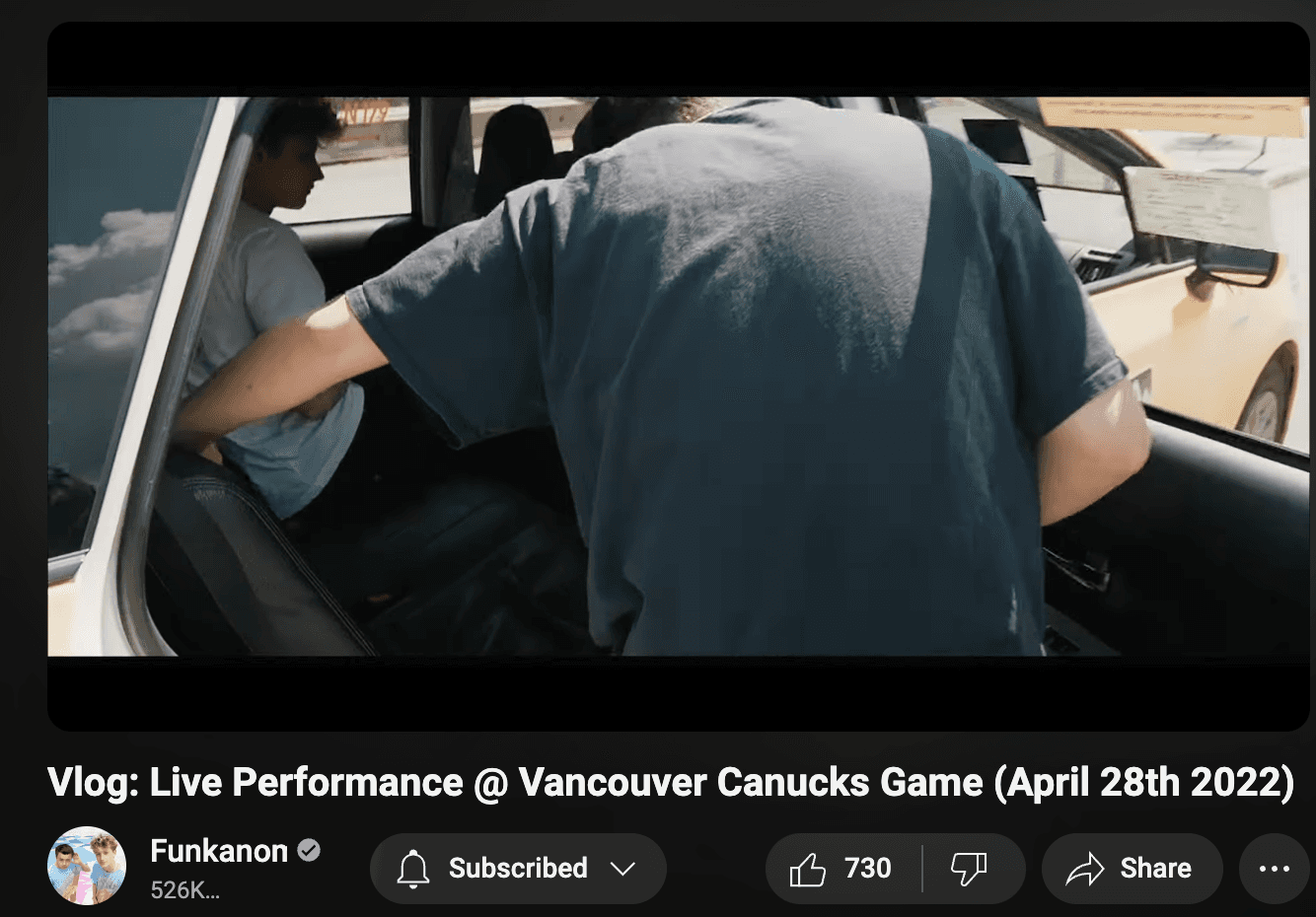
Task: Dislike the video with thumbs-down icon
Action: click(x=968, y=869)
